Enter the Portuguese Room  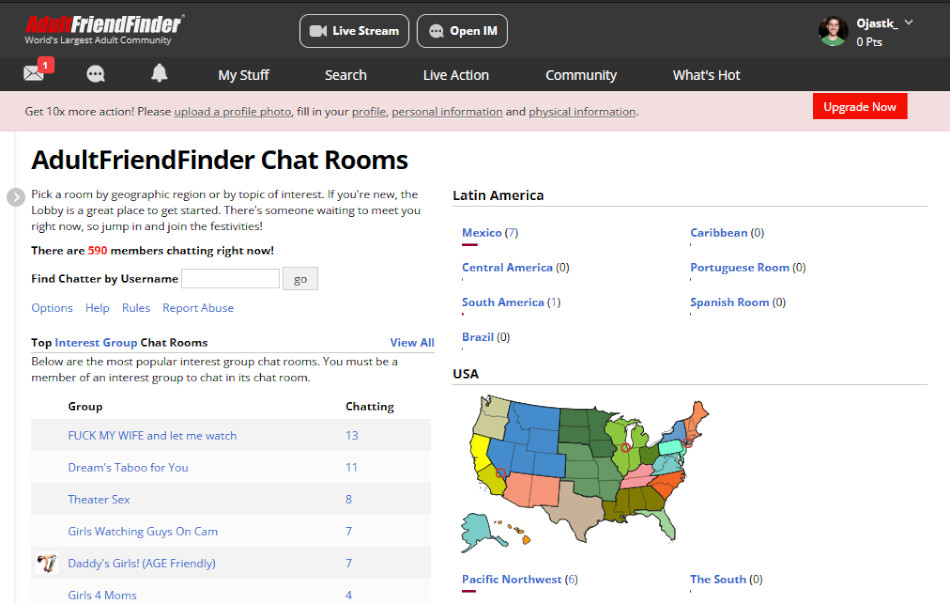click(740, 267)
